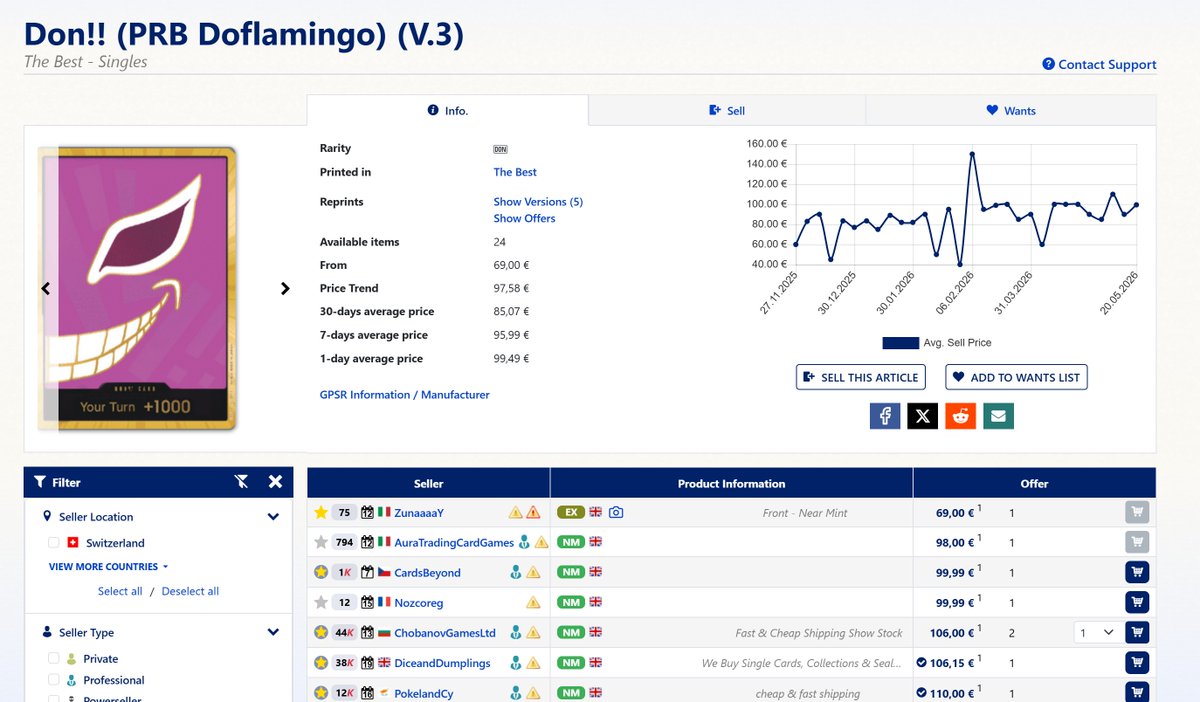Click the Seller column header
This screenshot has height=702, width=1200.
click(x=429, y=483)
